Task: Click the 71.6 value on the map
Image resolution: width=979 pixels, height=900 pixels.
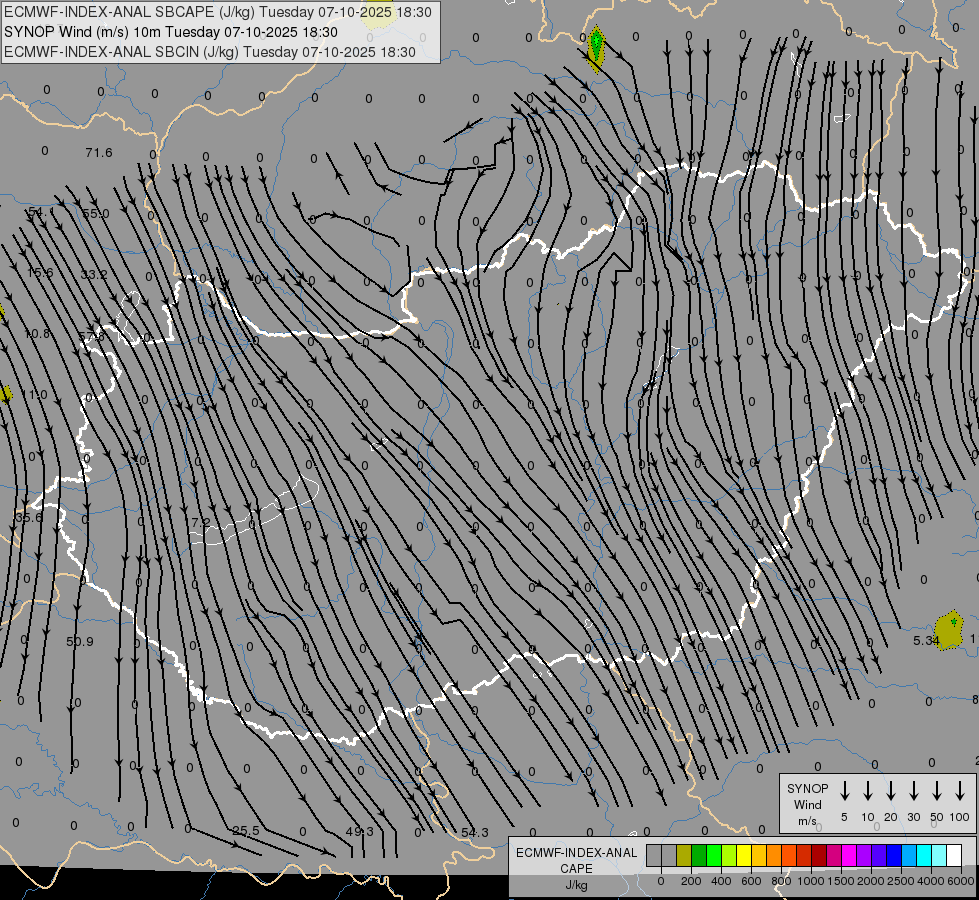Action: coord(99,153)
